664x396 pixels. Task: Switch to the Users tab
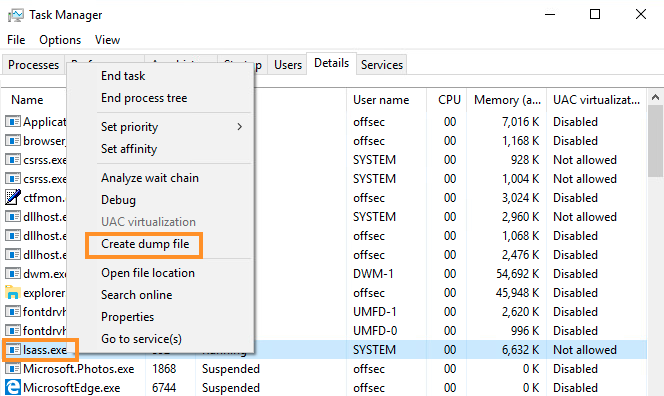[288, 65]
